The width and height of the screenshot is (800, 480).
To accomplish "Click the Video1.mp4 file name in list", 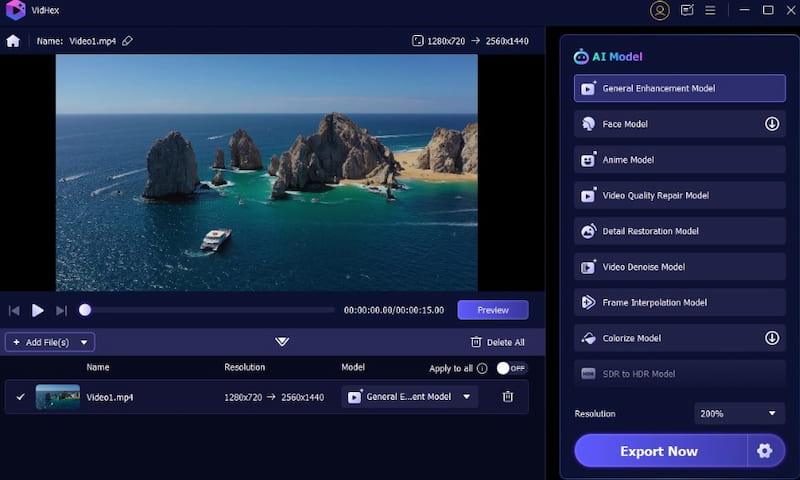I will tap(110, 397).
